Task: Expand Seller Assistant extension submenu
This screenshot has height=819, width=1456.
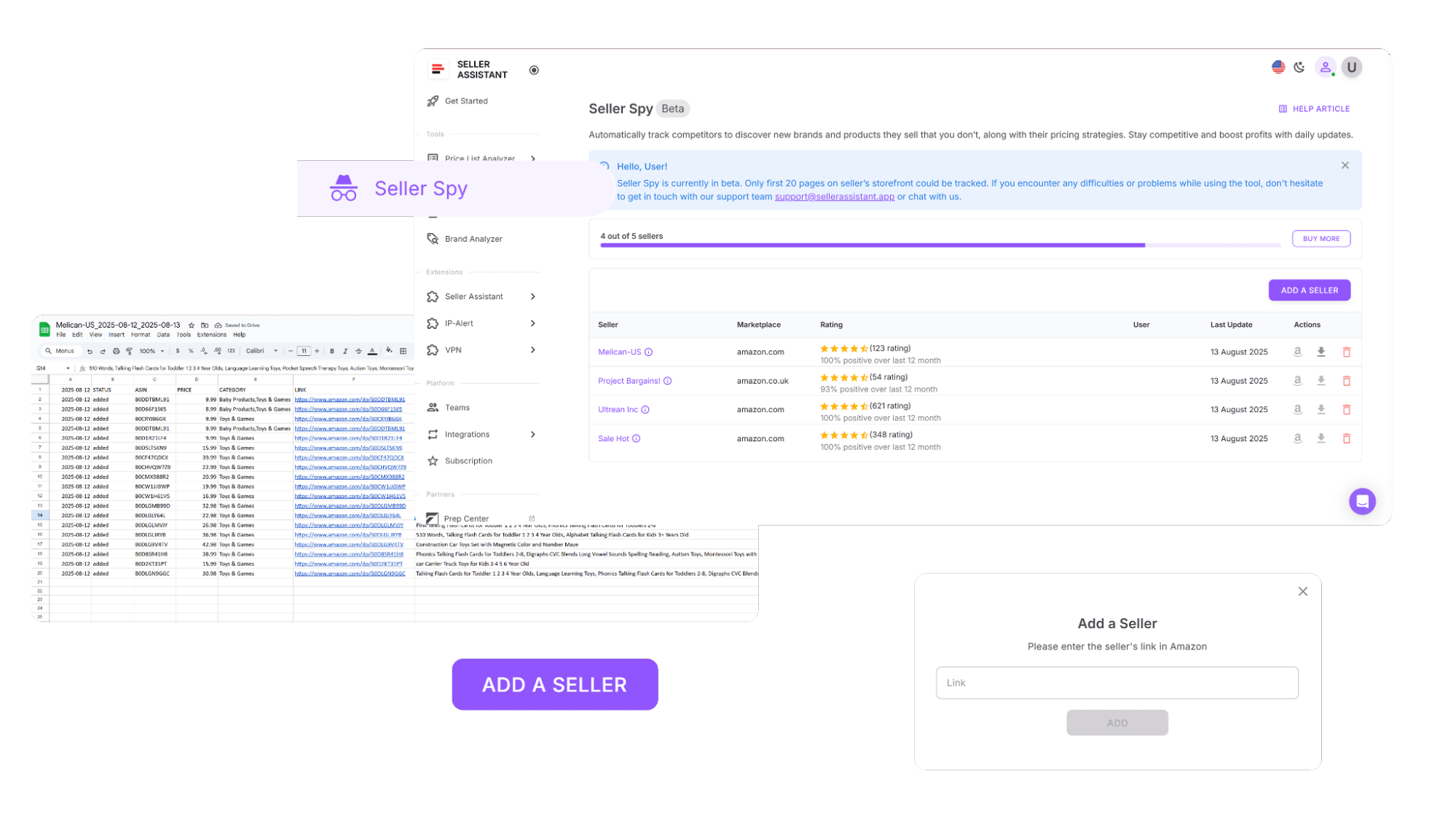Action: pyautogui.click(x=532, y=296)
